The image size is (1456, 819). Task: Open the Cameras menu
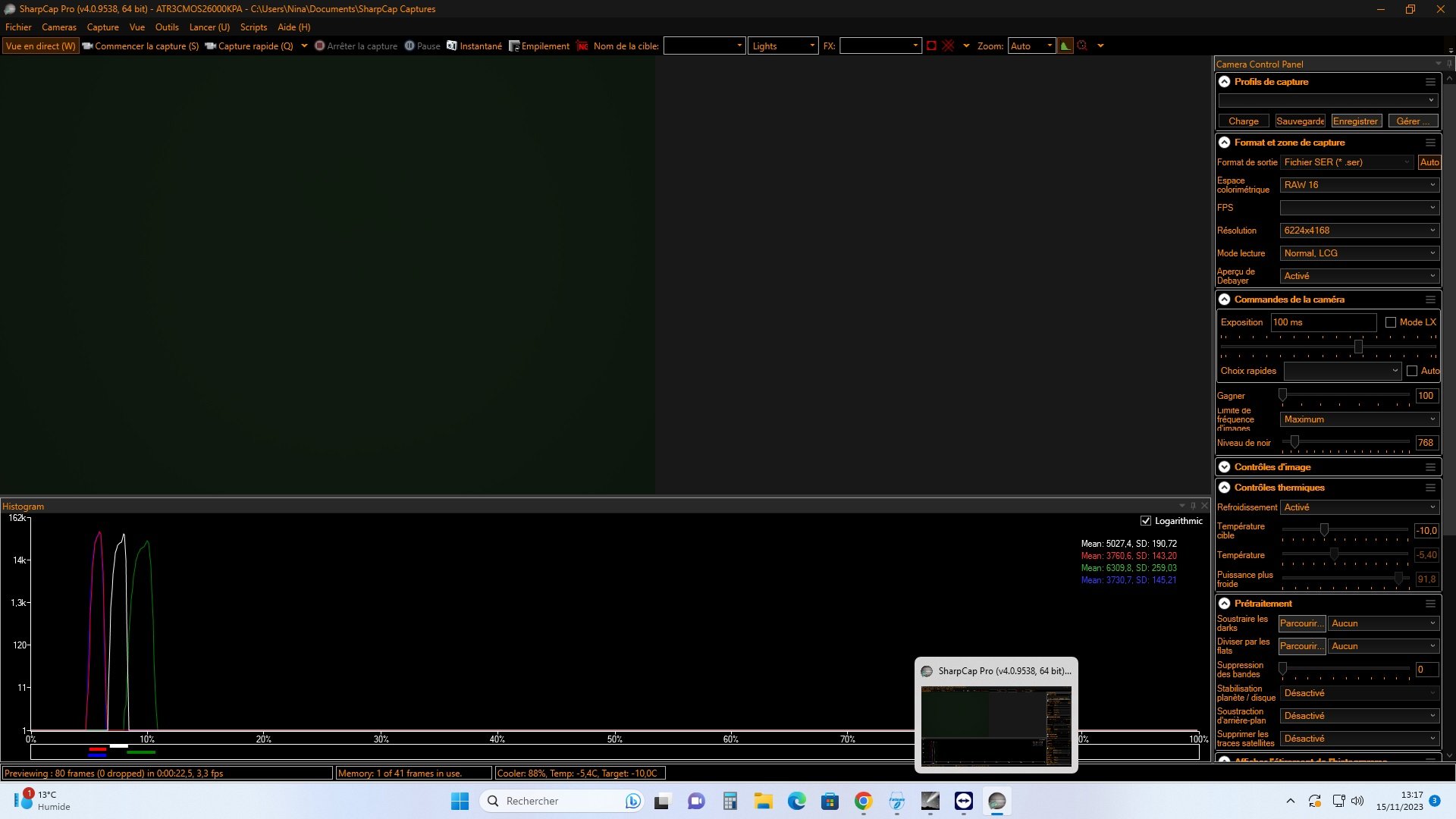coord(59,27)
